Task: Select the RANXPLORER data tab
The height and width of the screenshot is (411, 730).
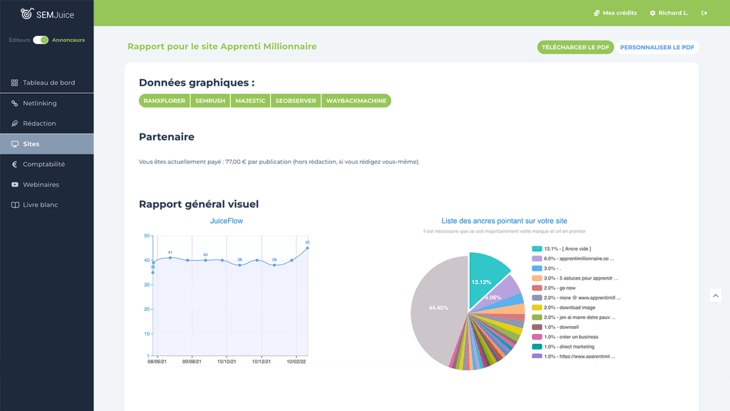Action: [x=164, y=101]
